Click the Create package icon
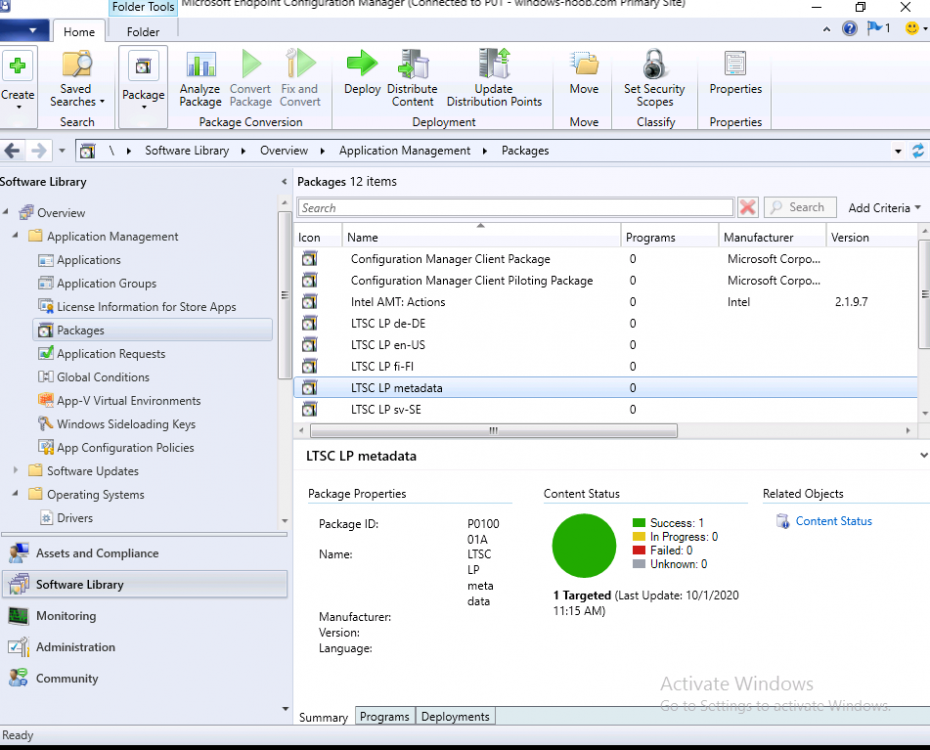The height and width of the screenshot is (750, 930). coord(18,65)
